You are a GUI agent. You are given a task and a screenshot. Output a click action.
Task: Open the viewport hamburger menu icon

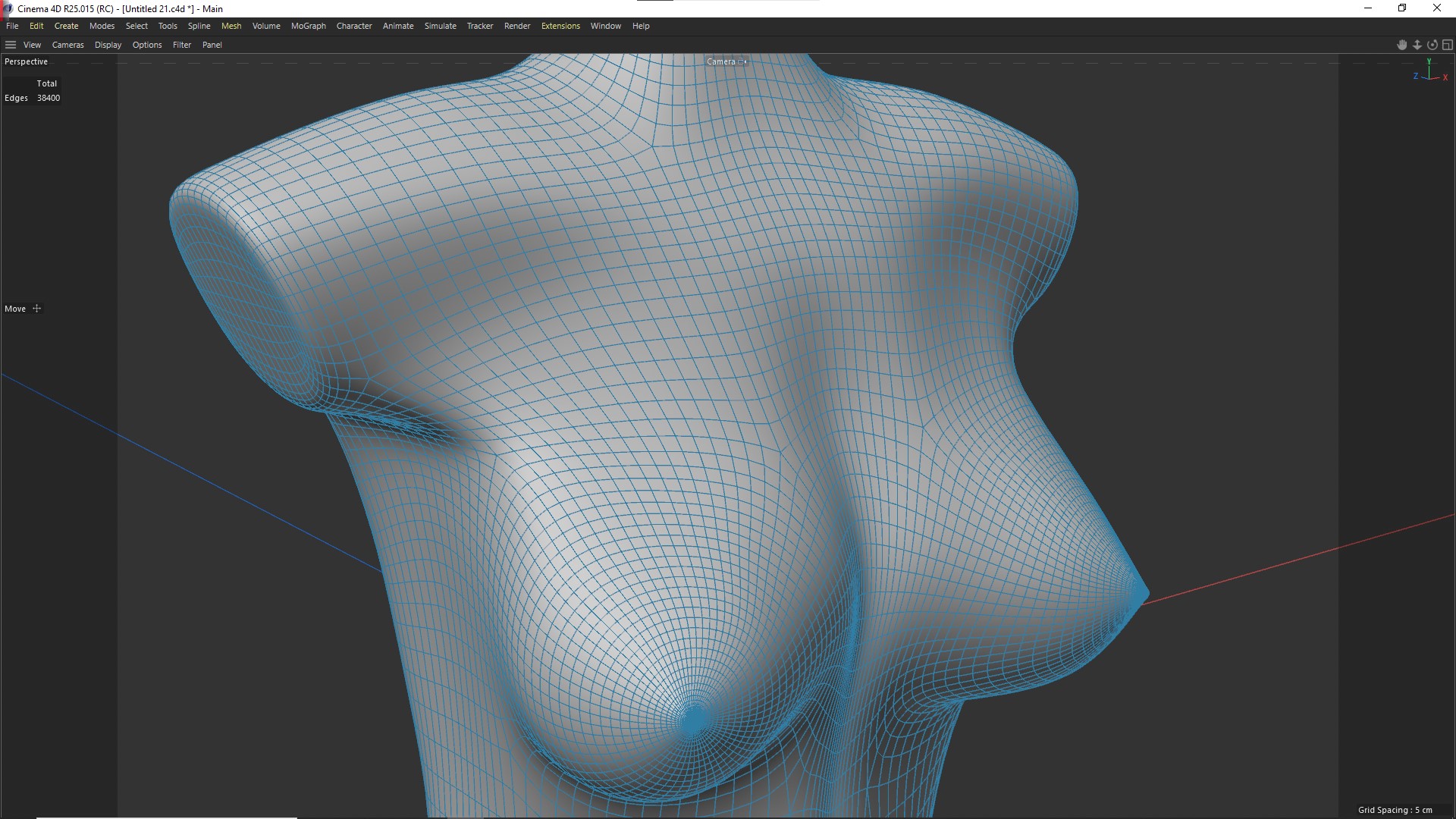(x=11, y=45)
